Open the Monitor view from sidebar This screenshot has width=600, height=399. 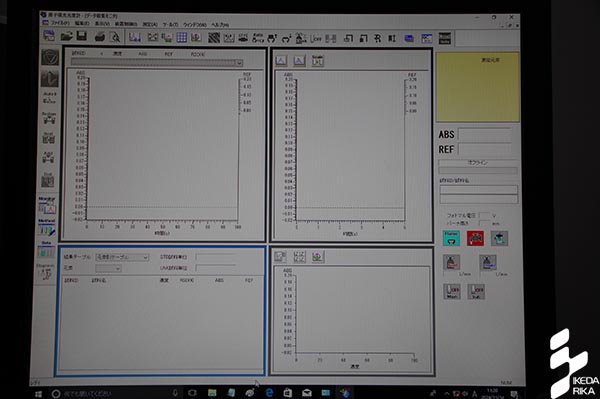coord(47,206)
